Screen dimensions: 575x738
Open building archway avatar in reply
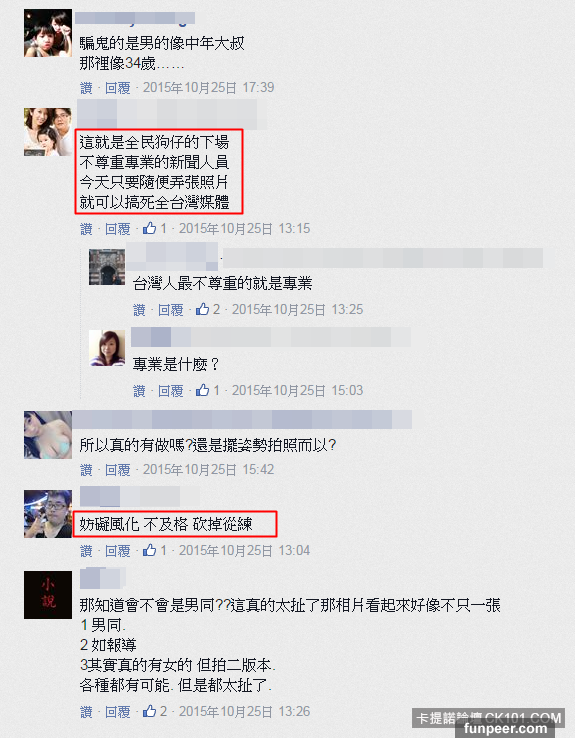click(x=107, y=267)
